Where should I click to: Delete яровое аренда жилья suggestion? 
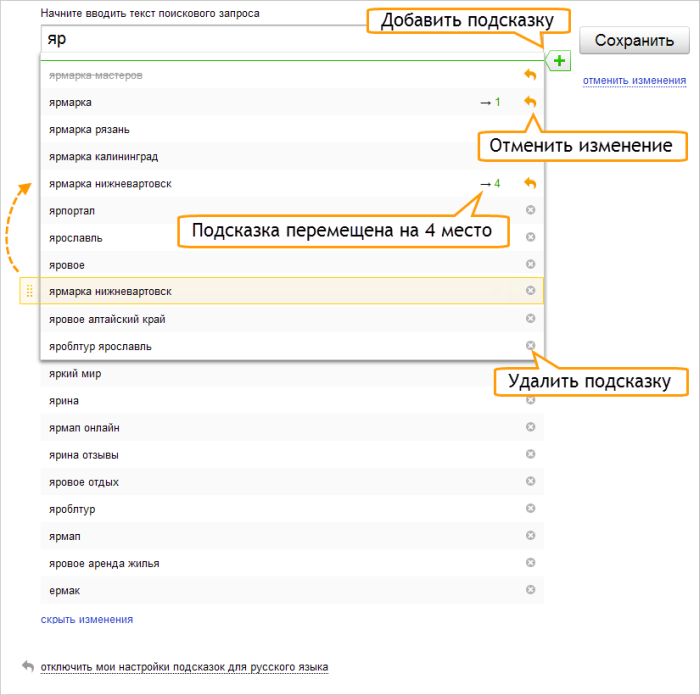(x=530, y=562)
